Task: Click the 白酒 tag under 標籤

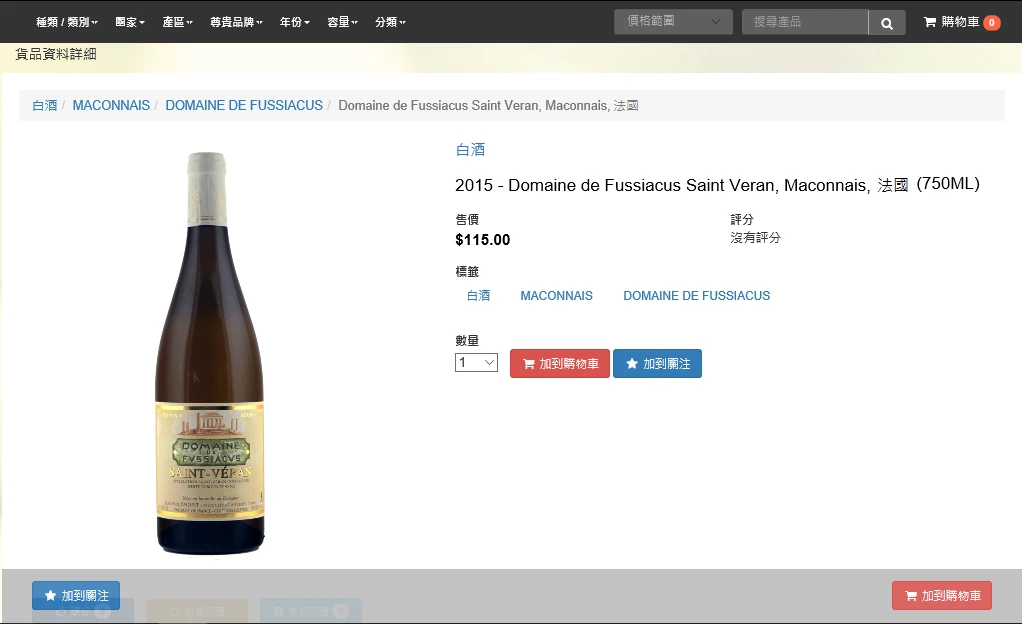Action: coord(478,295)
